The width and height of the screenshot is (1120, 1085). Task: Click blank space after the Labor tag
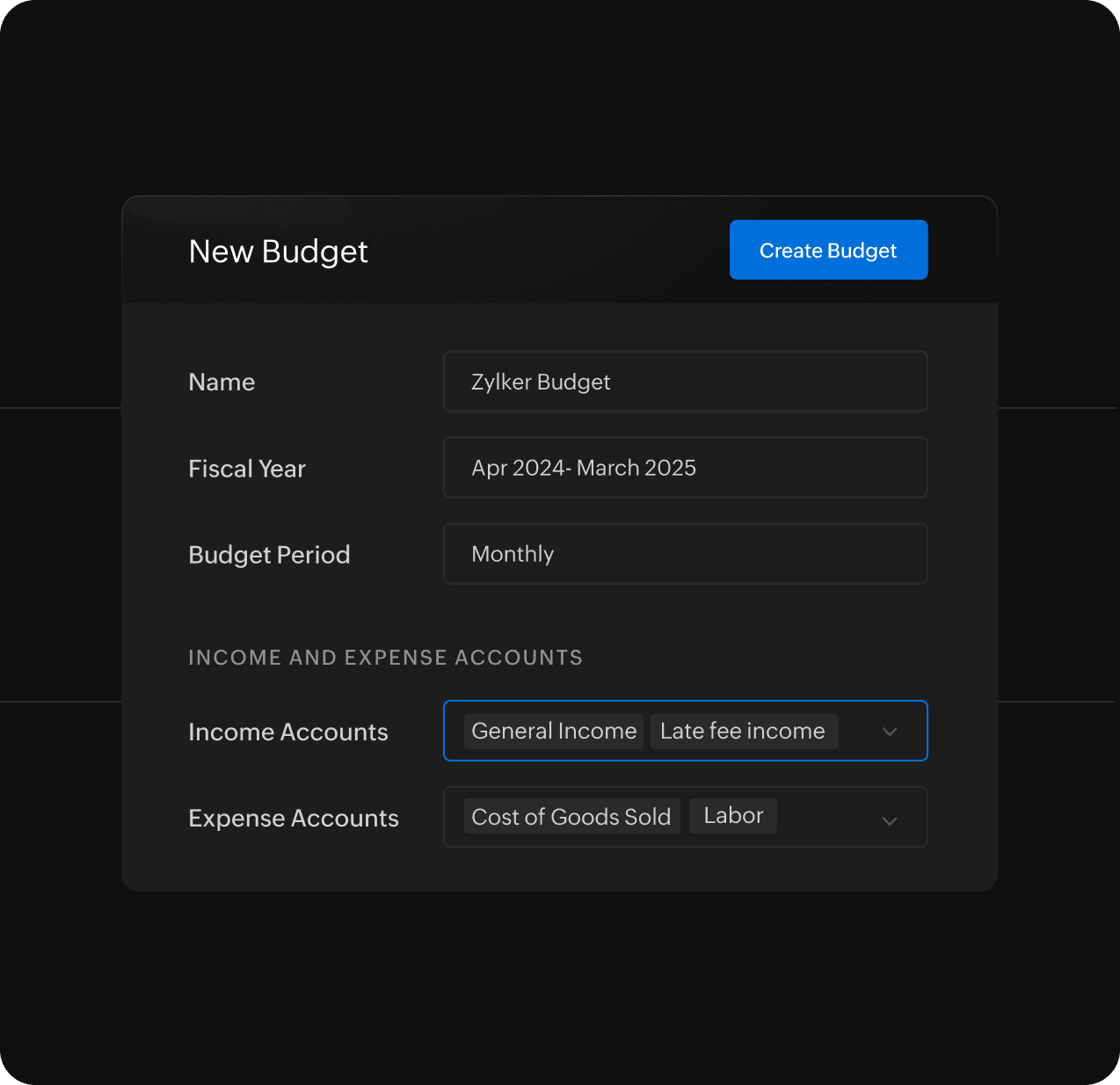coord(826,817)
